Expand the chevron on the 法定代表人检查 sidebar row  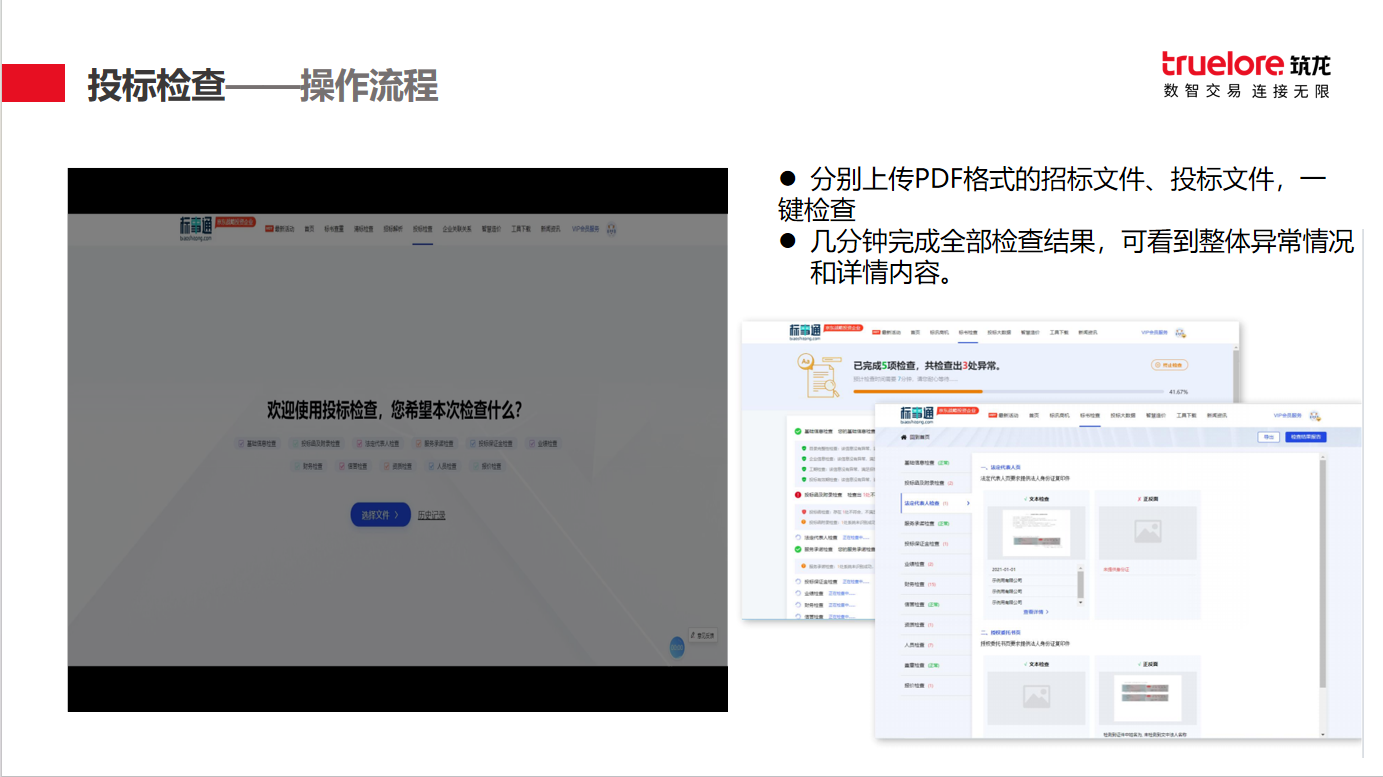pyautogui.click(x=968, y=503)
